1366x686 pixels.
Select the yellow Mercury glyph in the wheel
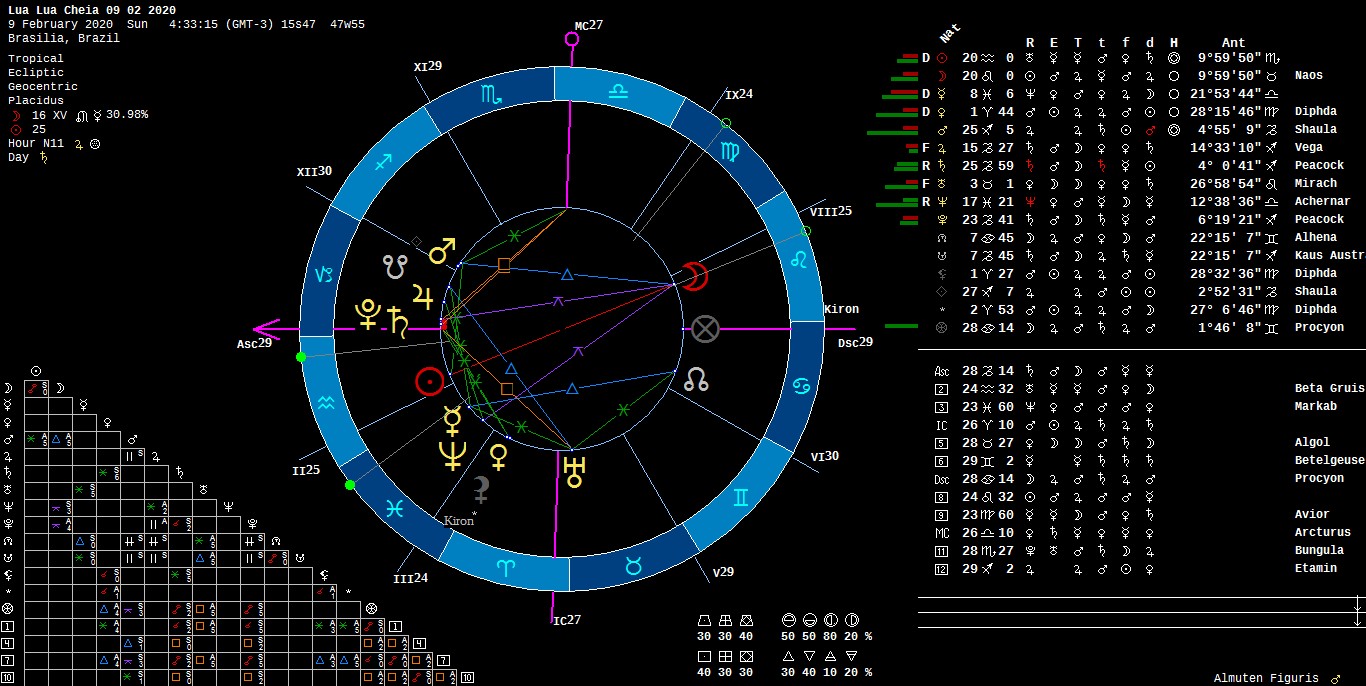(453, 421)
